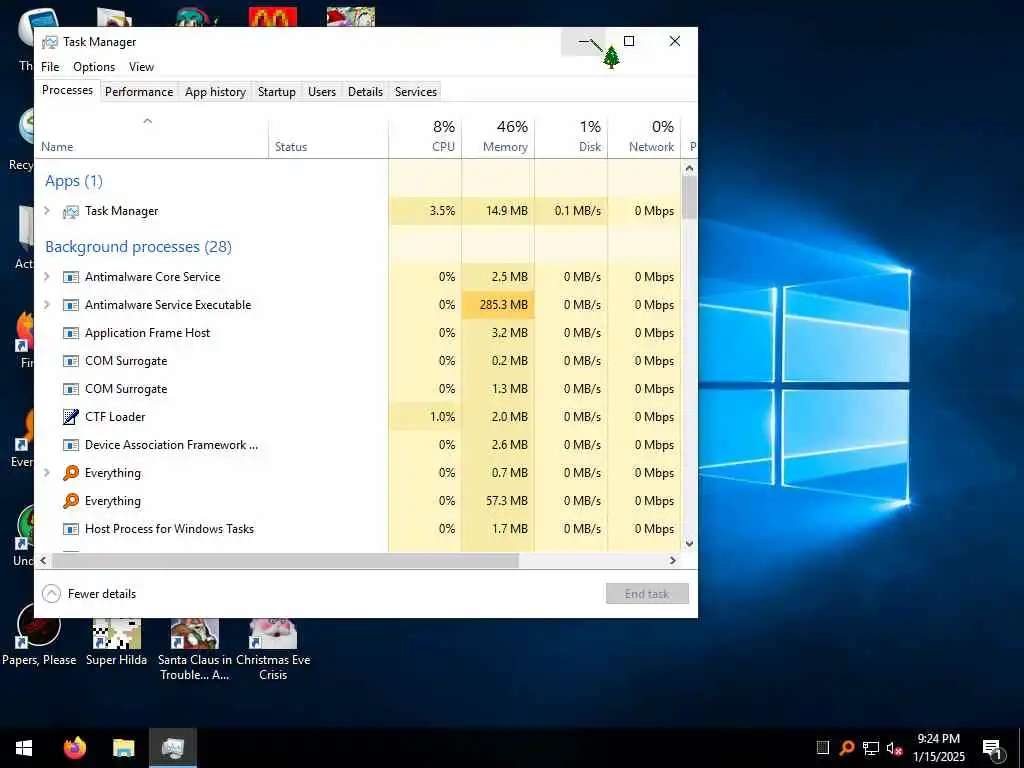This screenshot has width=1024, height=768.
Task: Click the Task Manager title bar icon
Action: coord(50,42)
